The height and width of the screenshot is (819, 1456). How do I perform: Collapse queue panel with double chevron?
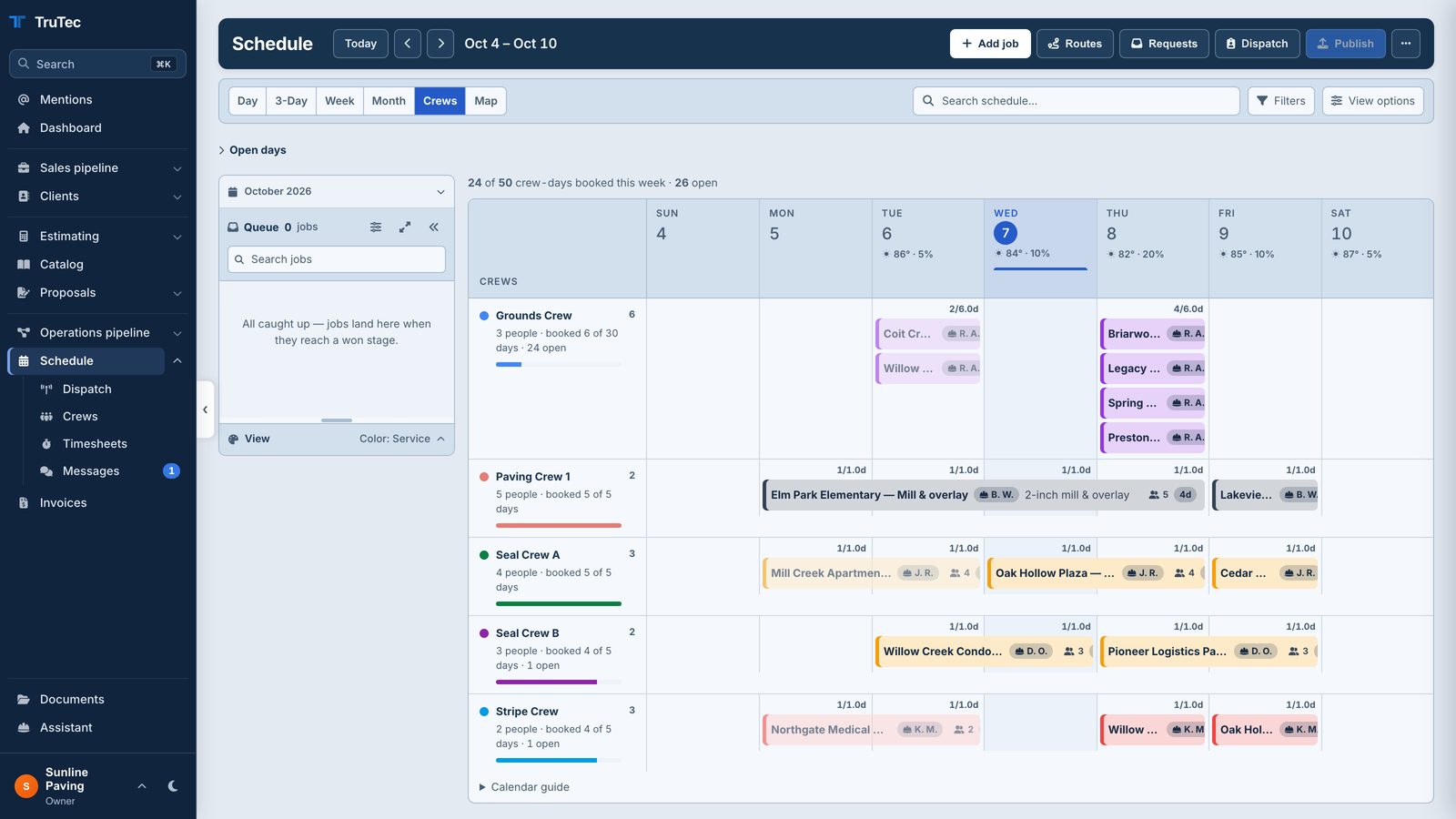434,227
